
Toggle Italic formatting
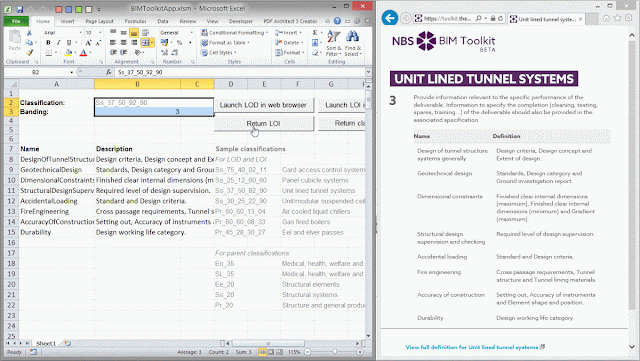58,42
